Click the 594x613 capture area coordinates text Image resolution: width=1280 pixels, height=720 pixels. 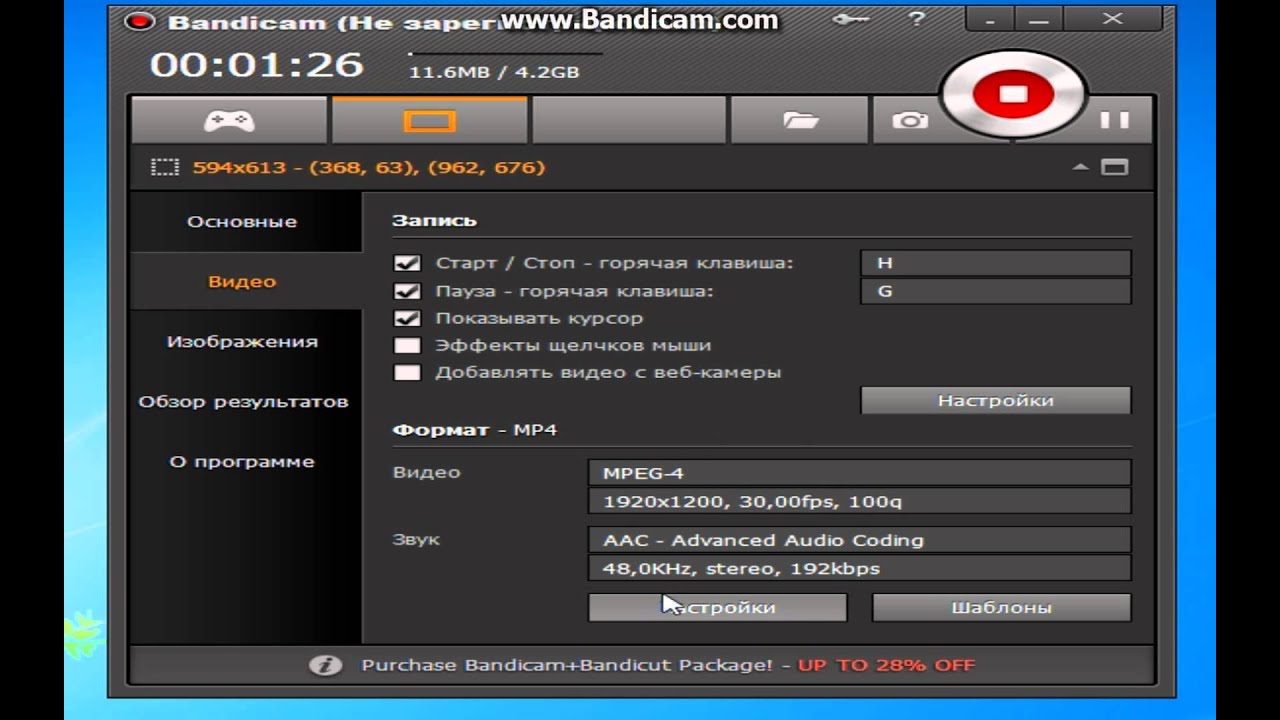pyautogui.click(x=369, y=167)
